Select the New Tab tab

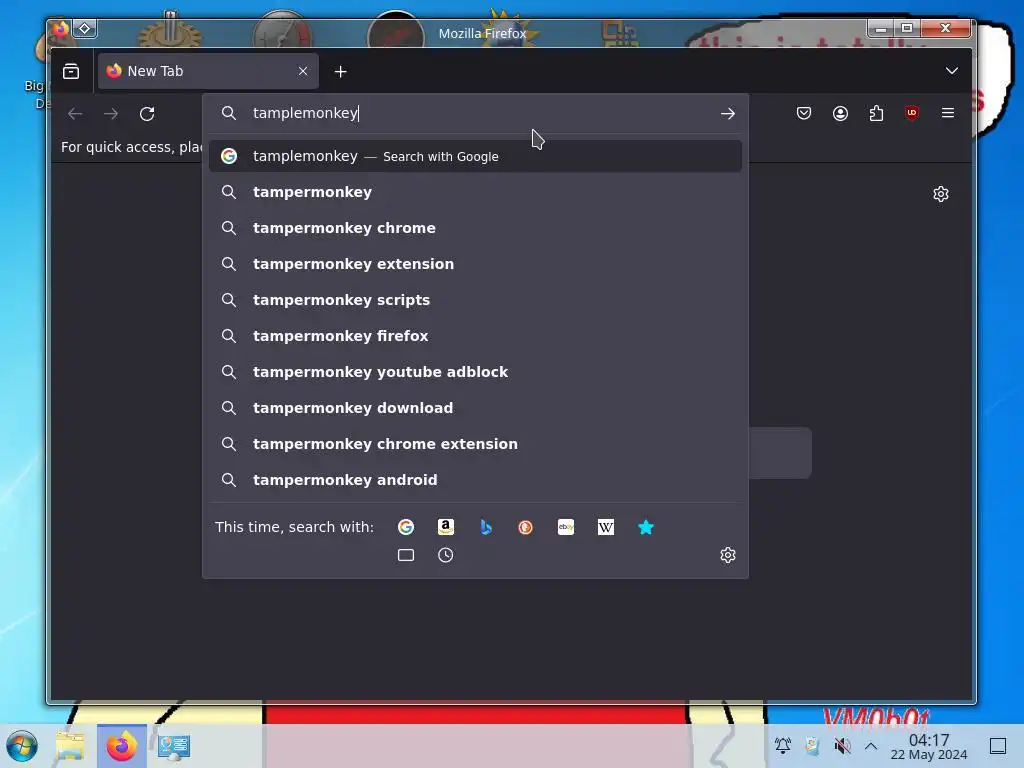coord(208,71)
